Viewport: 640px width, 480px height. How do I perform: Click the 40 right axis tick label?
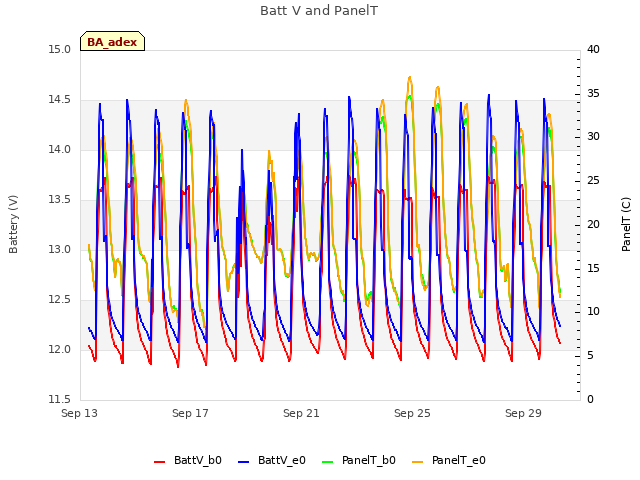tap(593, 50)
